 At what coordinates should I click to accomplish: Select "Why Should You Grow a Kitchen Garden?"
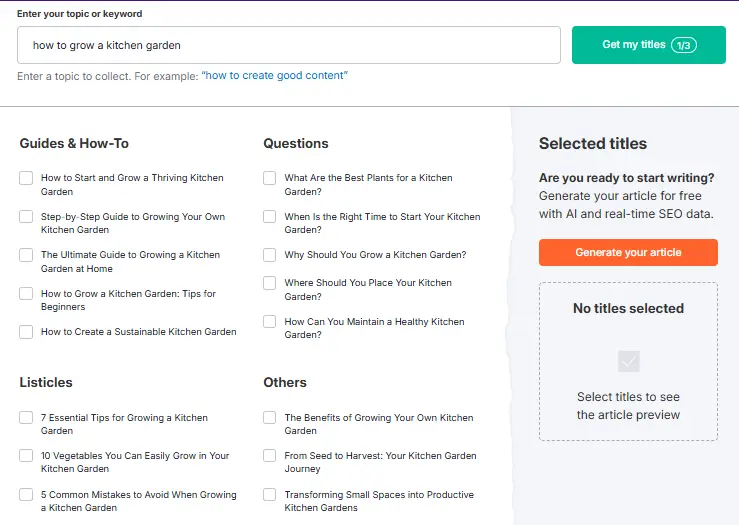270,255
